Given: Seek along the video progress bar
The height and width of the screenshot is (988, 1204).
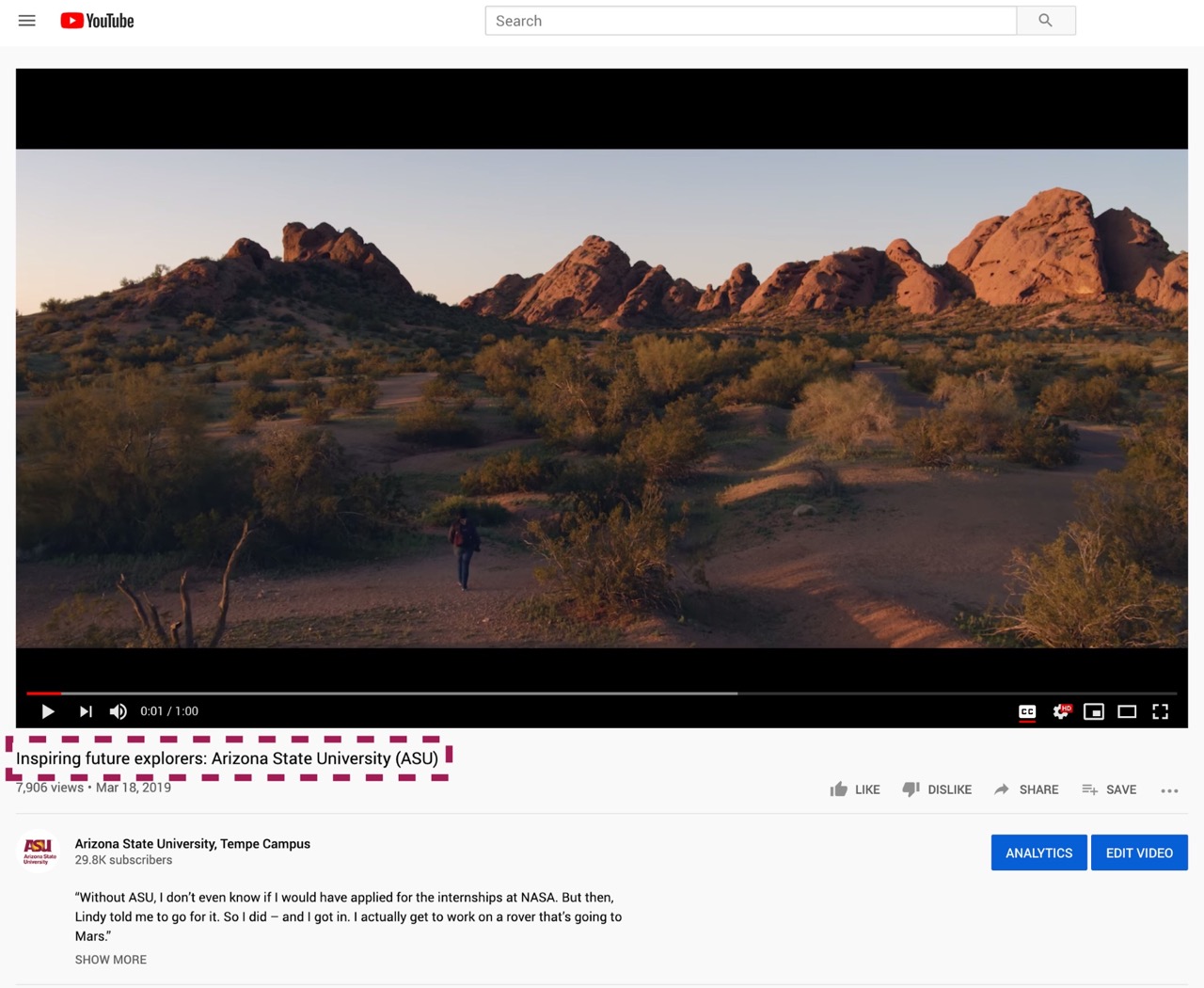Looking at the screenshot, I should coord(602,693).
